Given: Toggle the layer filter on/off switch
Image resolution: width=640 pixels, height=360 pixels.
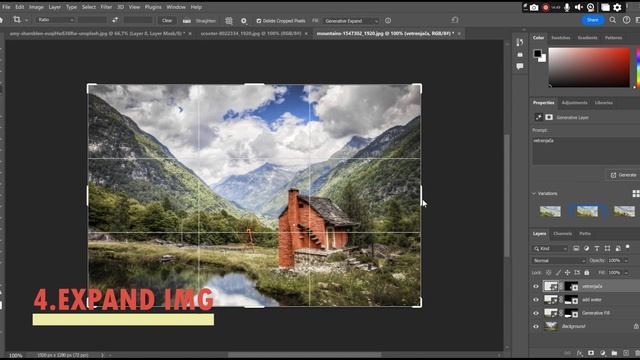Looking at the screenshot, I should coord(628,247).
